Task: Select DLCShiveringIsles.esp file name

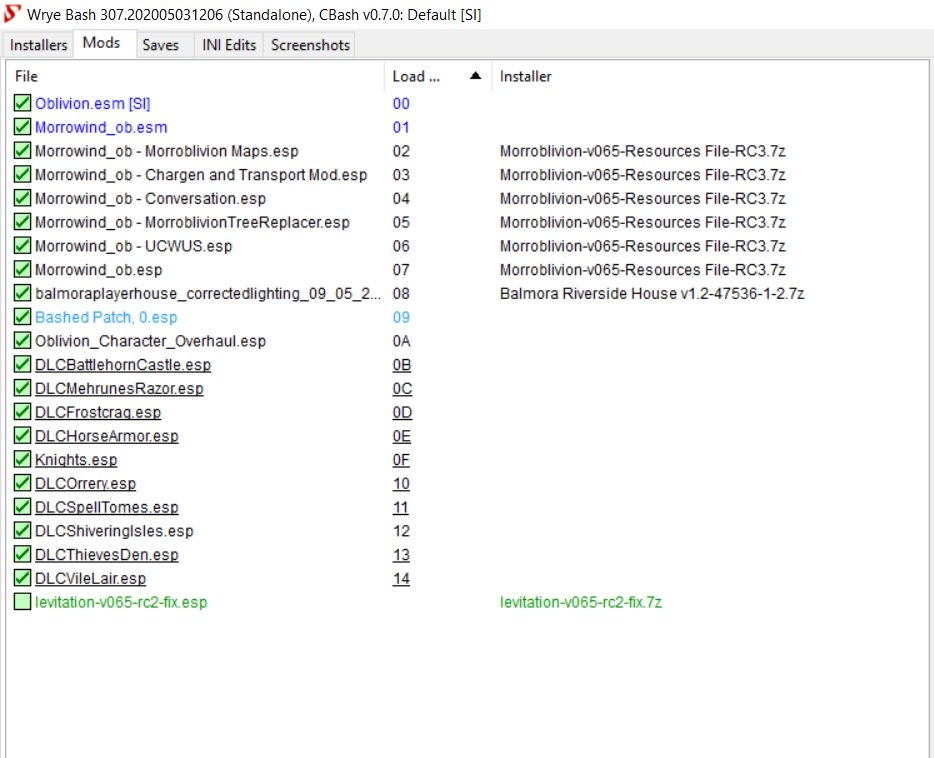Action: pos(114,531)
